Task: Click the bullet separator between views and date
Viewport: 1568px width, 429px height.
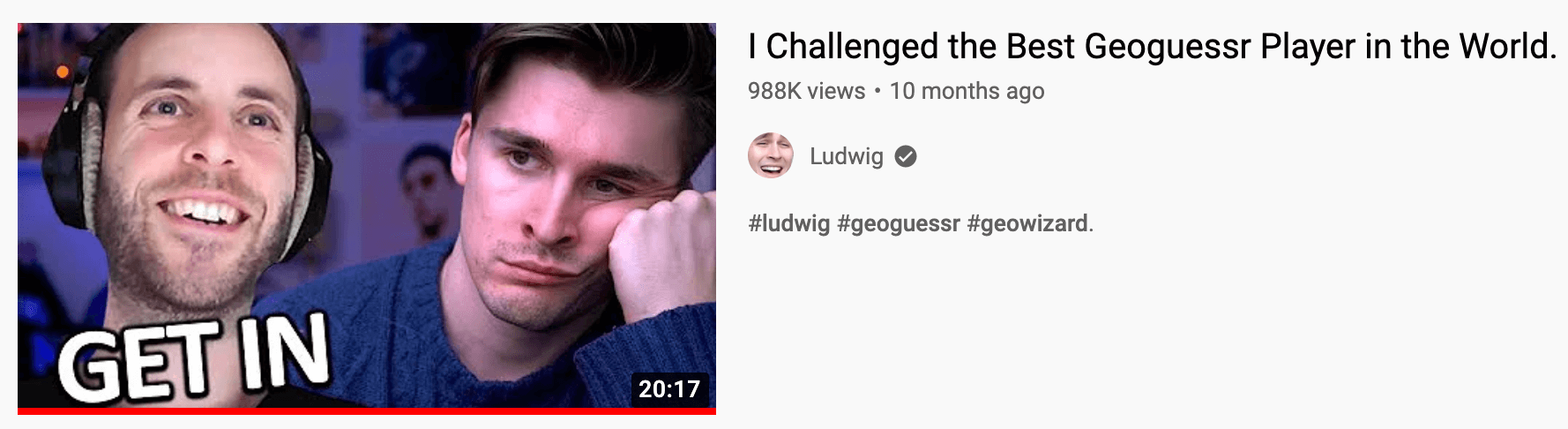Action: click(x=877, y=92)
